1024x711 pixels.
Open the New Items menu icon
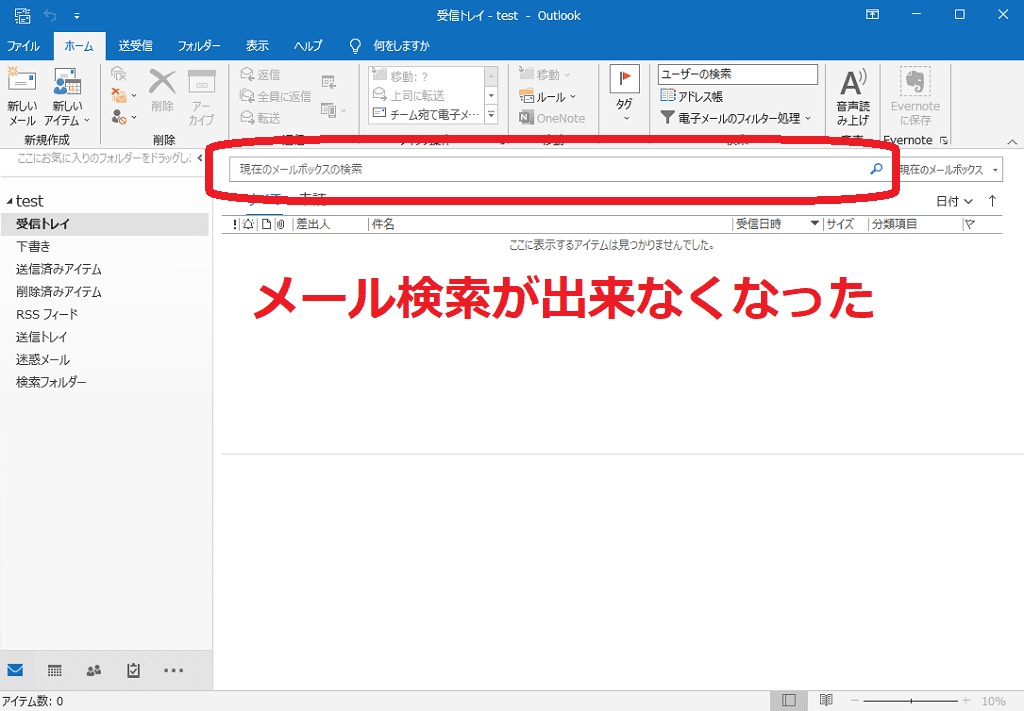67,85
